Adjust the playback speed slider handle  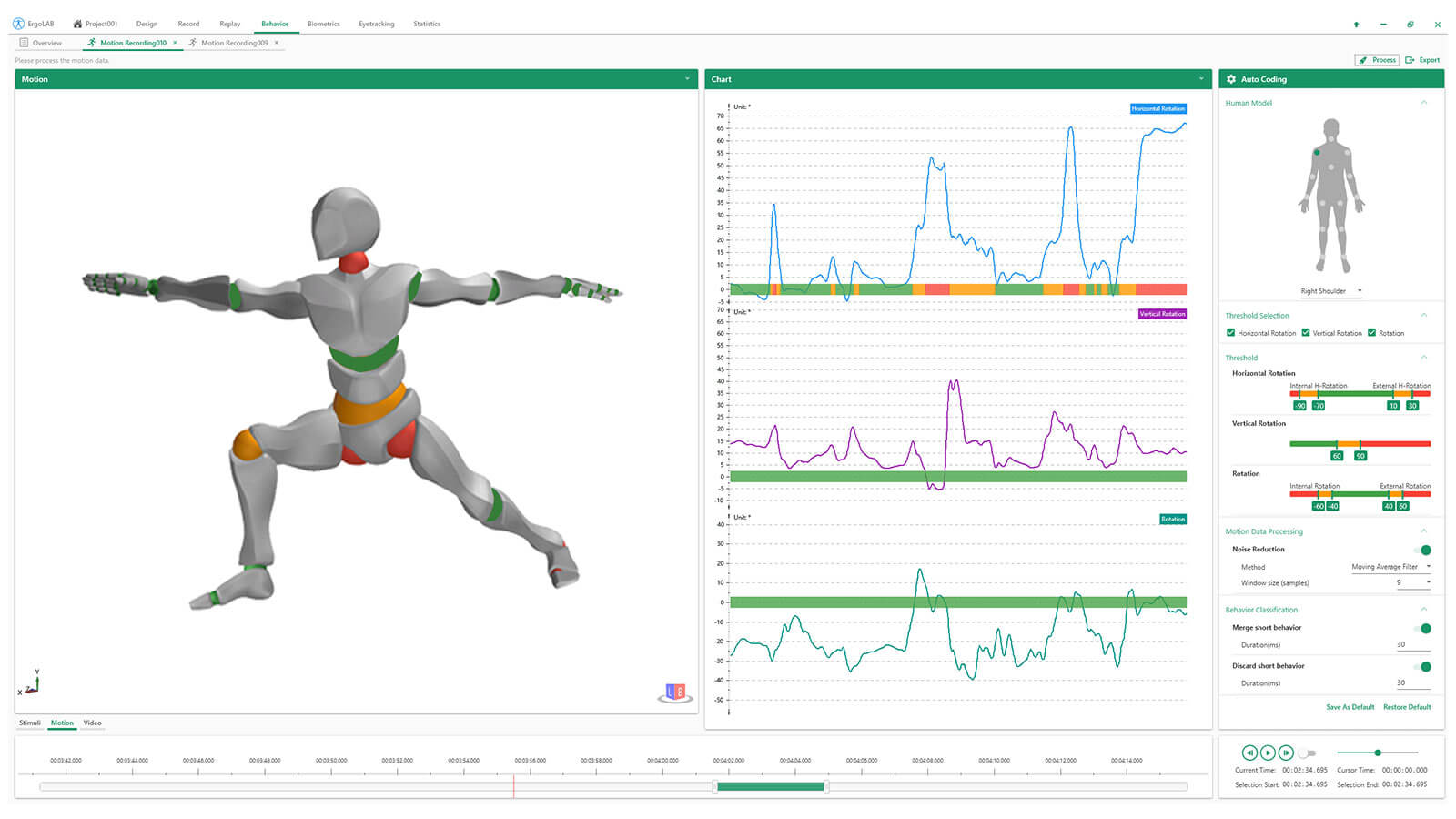point(1378,753)
